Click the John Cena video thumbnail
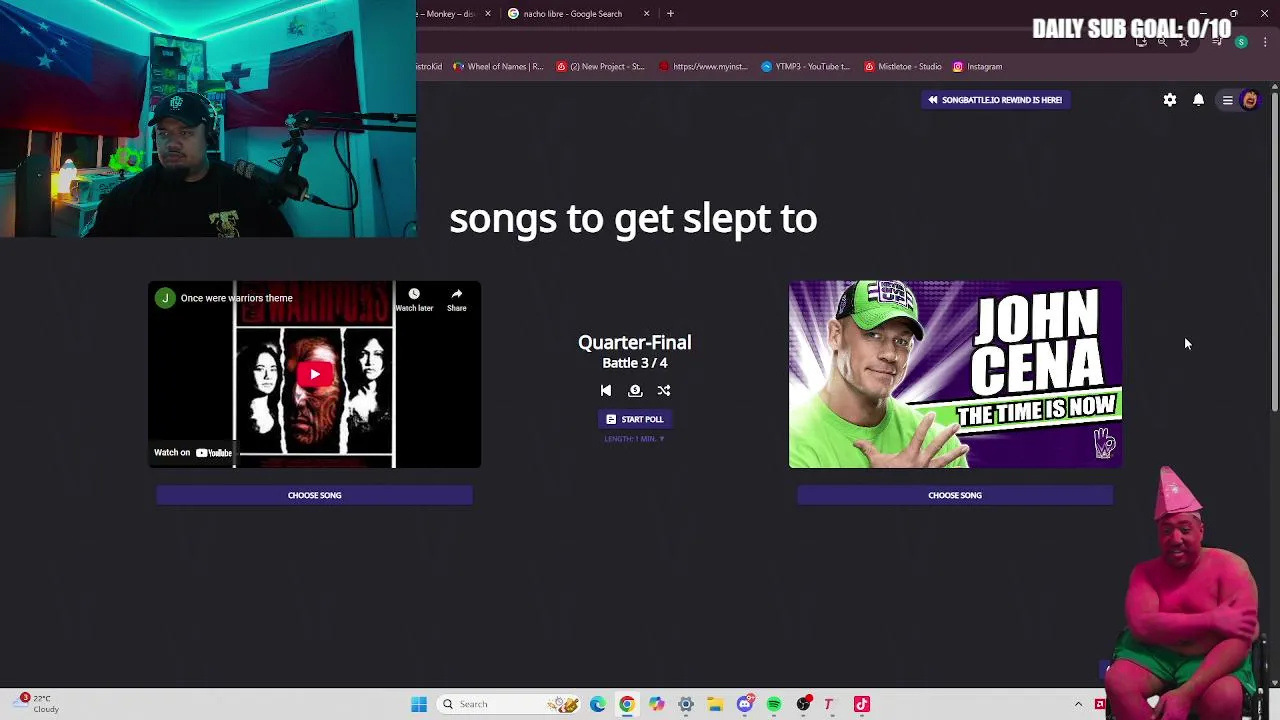1280x720 pixels. [x=955, y=374]
